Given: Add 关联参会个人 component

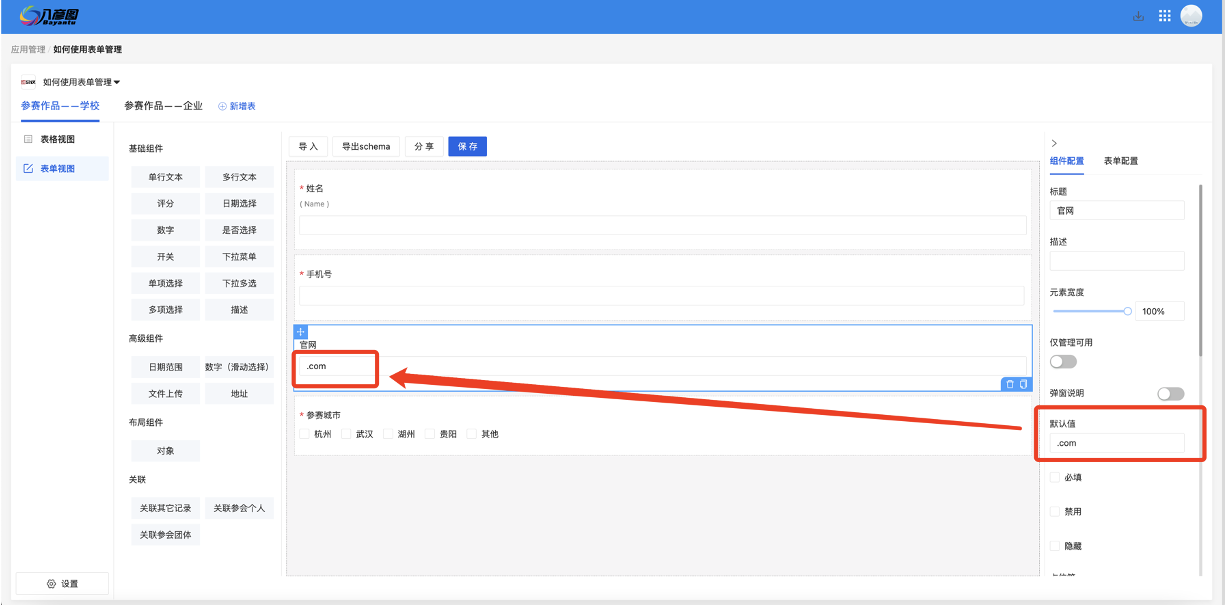Looking at the screenshot, I should [x=239, y=508].
